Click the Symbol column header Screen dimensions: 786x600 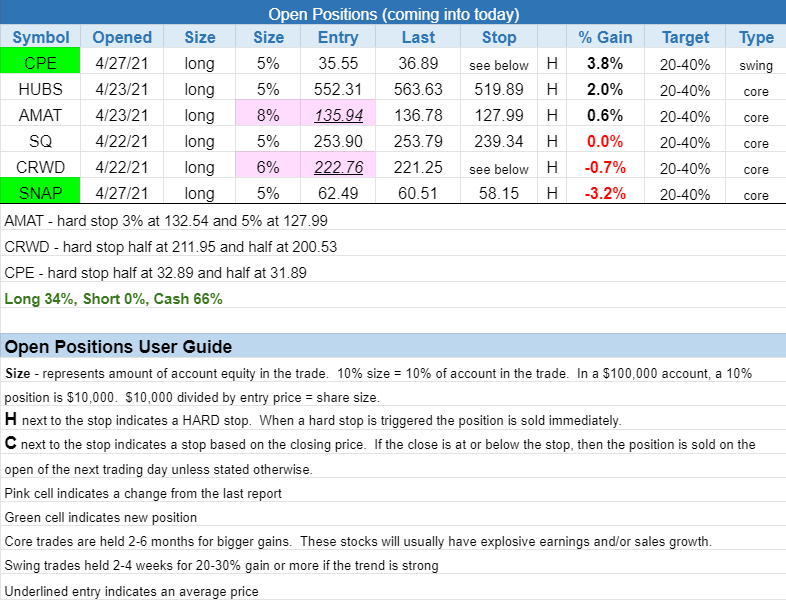click(41, 37)
